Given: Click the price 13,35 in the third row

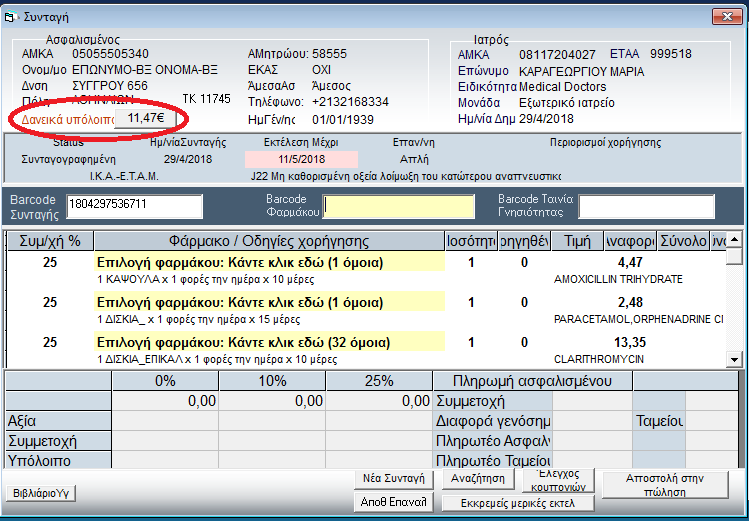Looking at the screenshot, I should (x=630, y=342).
